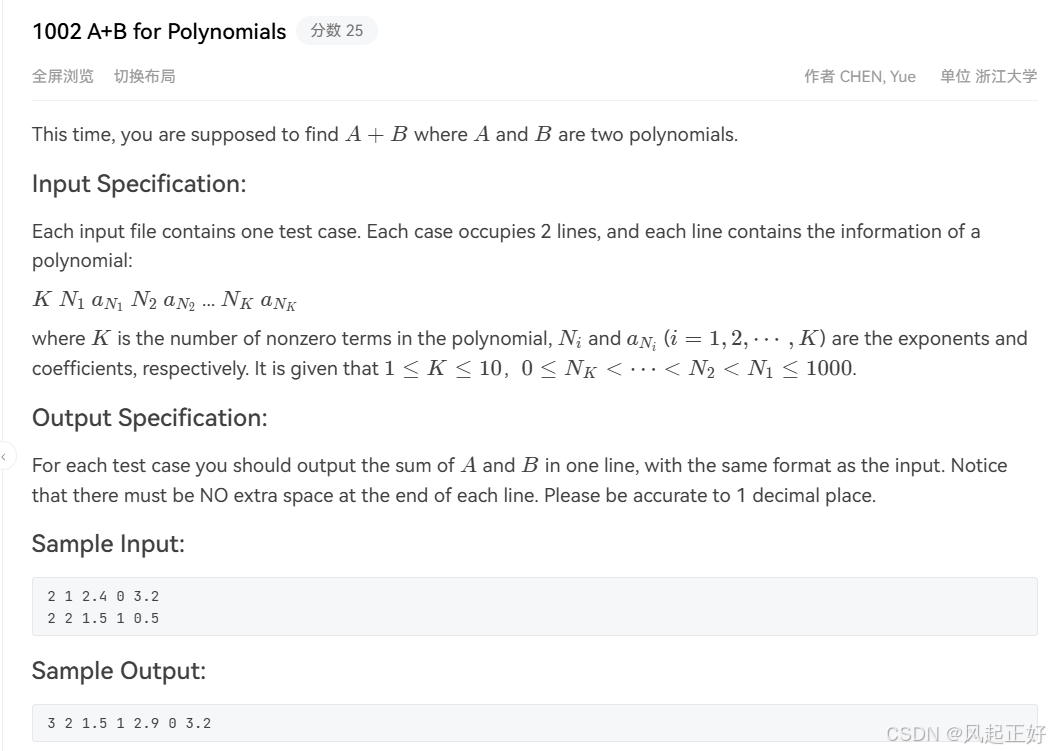Click the Sample Input heading
The image size is (1050, 751).
tap(109, 544)
